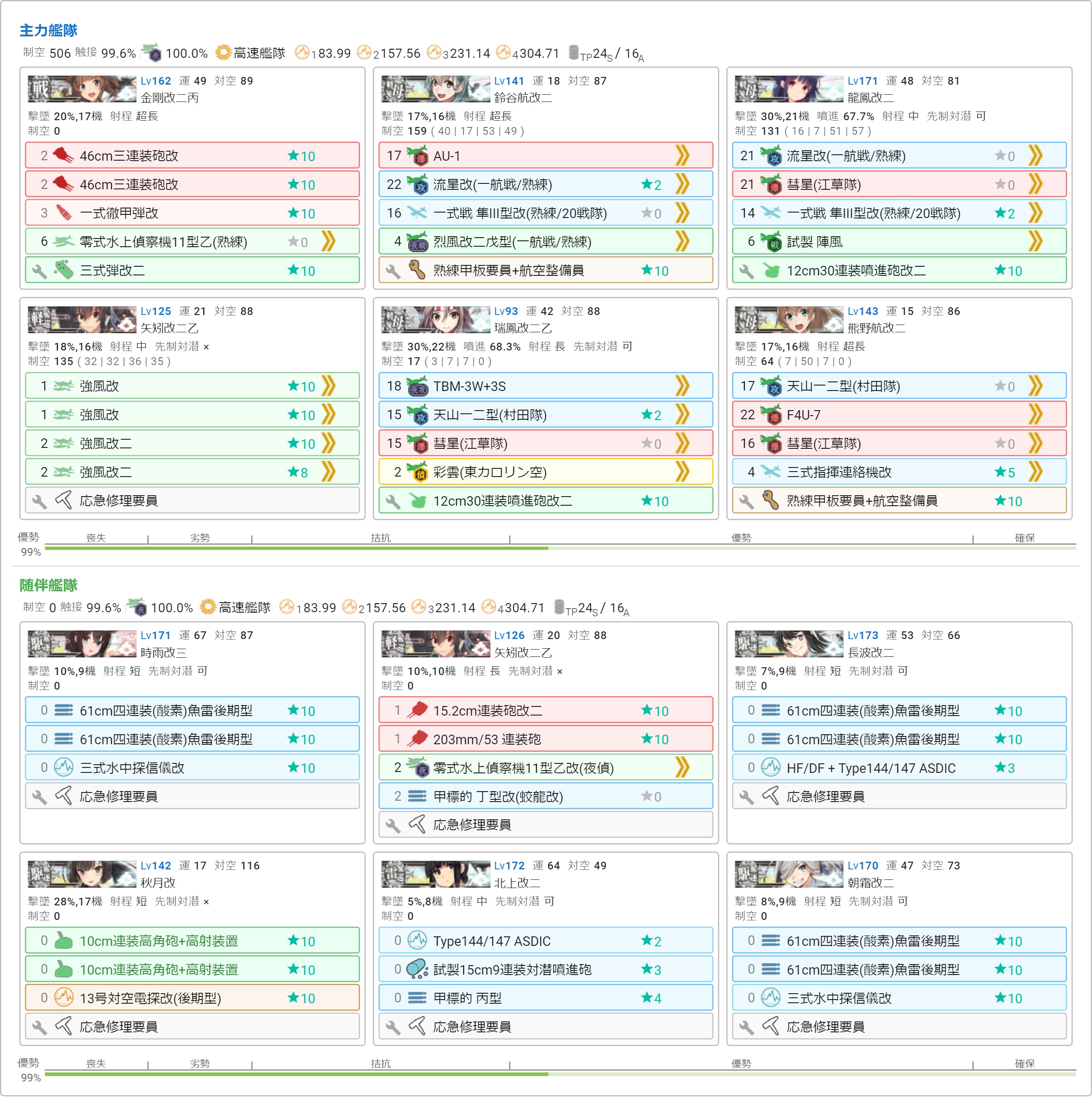Click the 応急修理要員 icon under 北上改二
Image resolution: width=1092 pixels, height=1097 pixels.
[417, 1026]
